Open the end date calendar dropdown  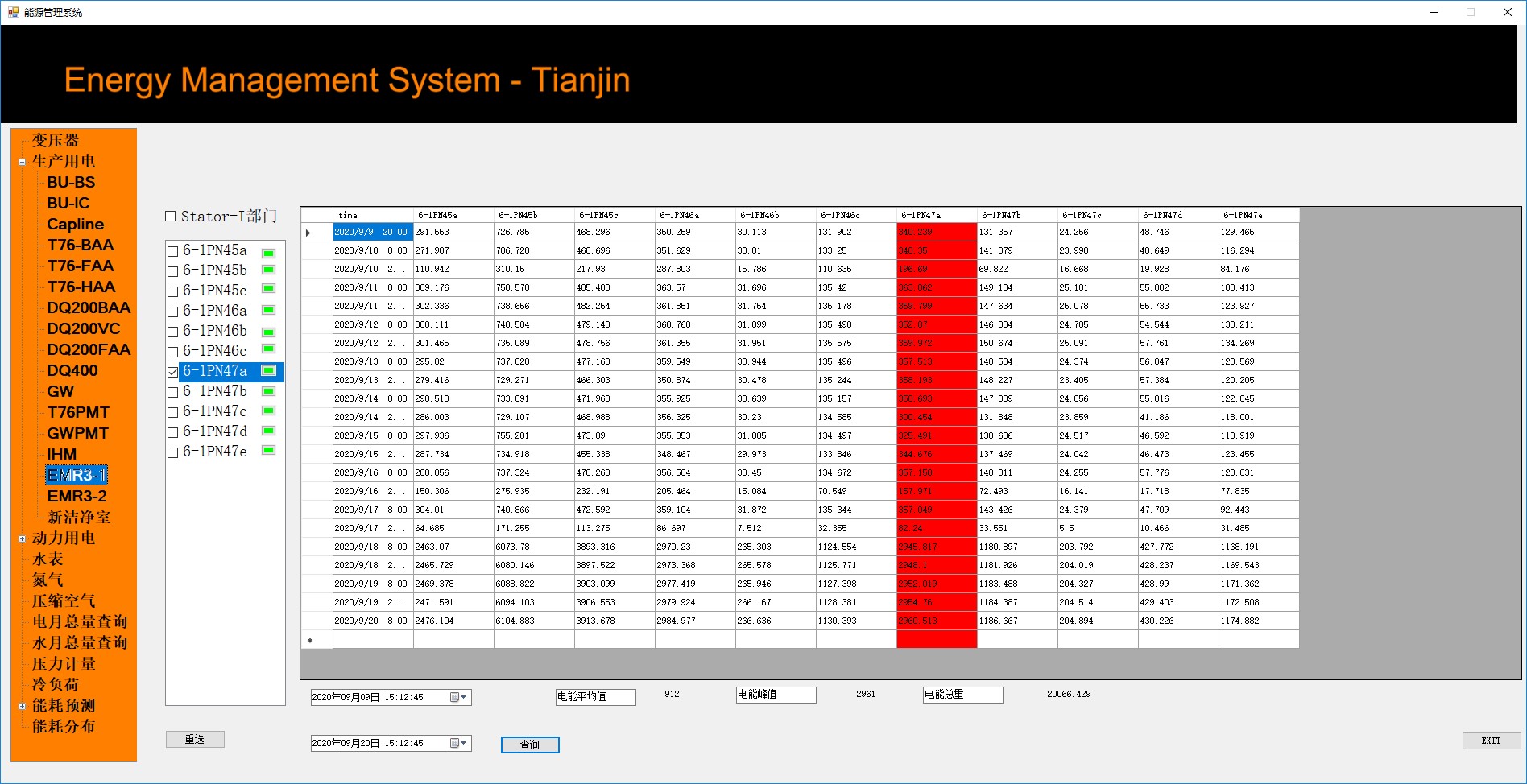point(458,743)
